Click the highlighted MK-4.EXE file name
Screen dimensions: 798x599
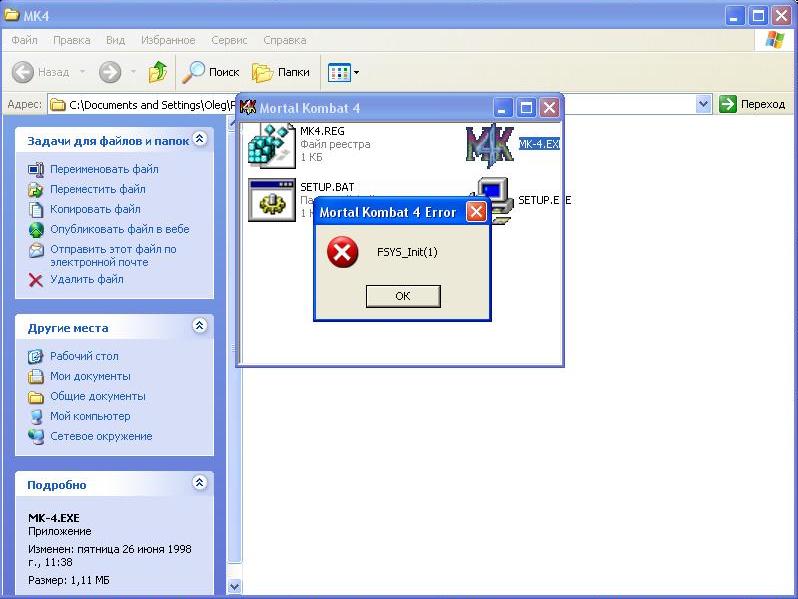point(539,144)
